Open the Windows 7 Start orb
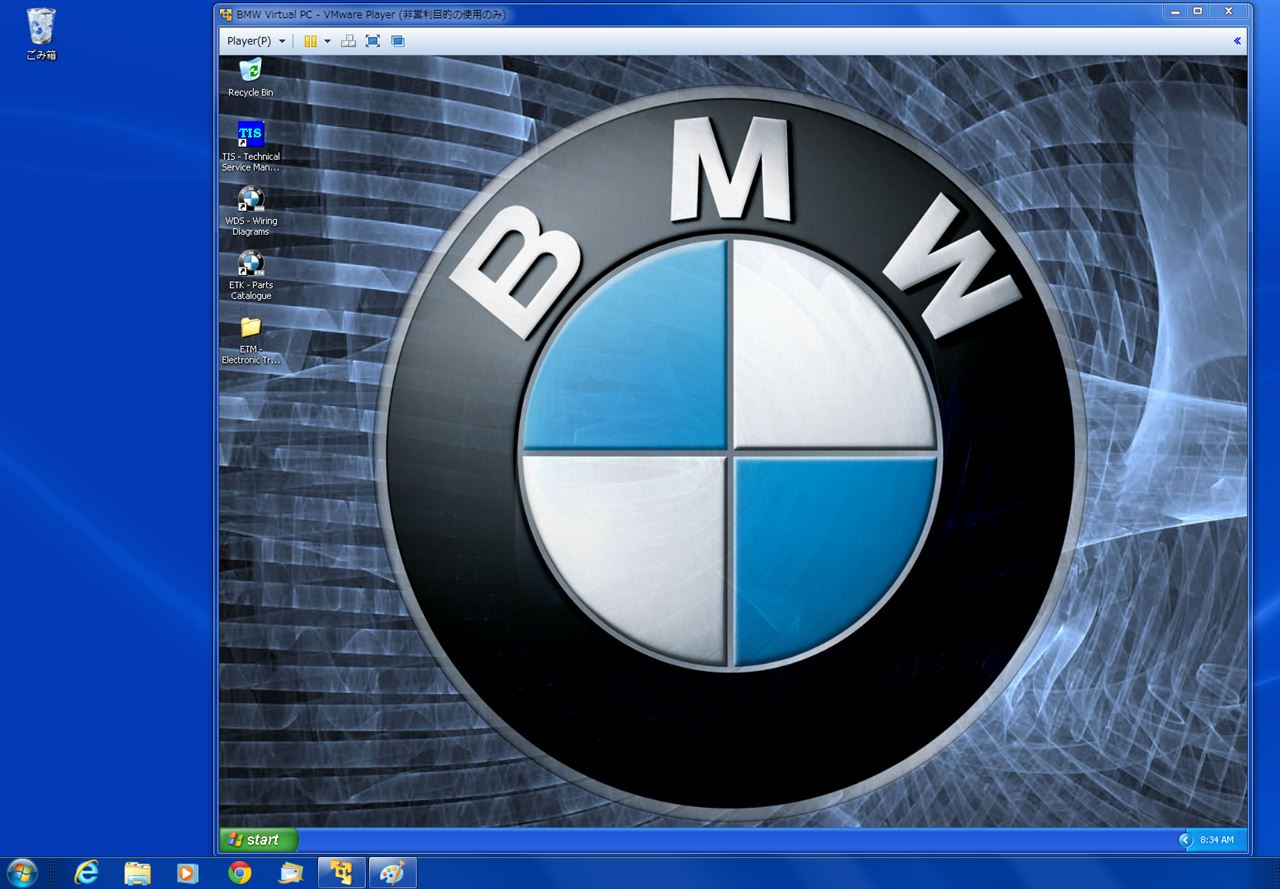1280x889 pixels. point(20,872)
